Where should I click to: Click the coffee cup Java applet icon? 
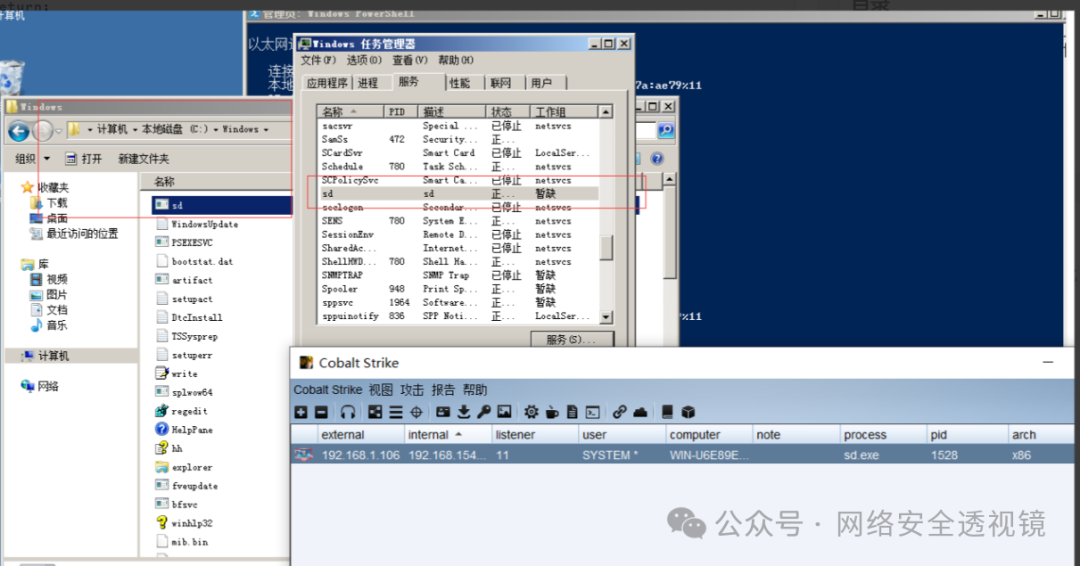click(552, 412)
